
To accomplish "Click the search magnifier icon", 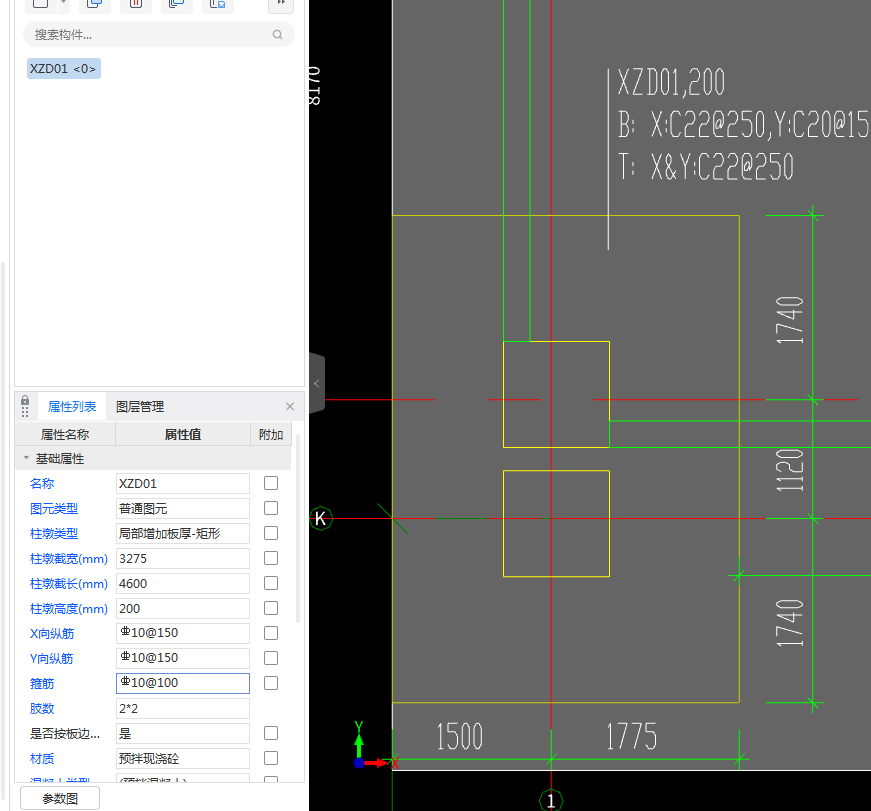I will pos(278,35).
